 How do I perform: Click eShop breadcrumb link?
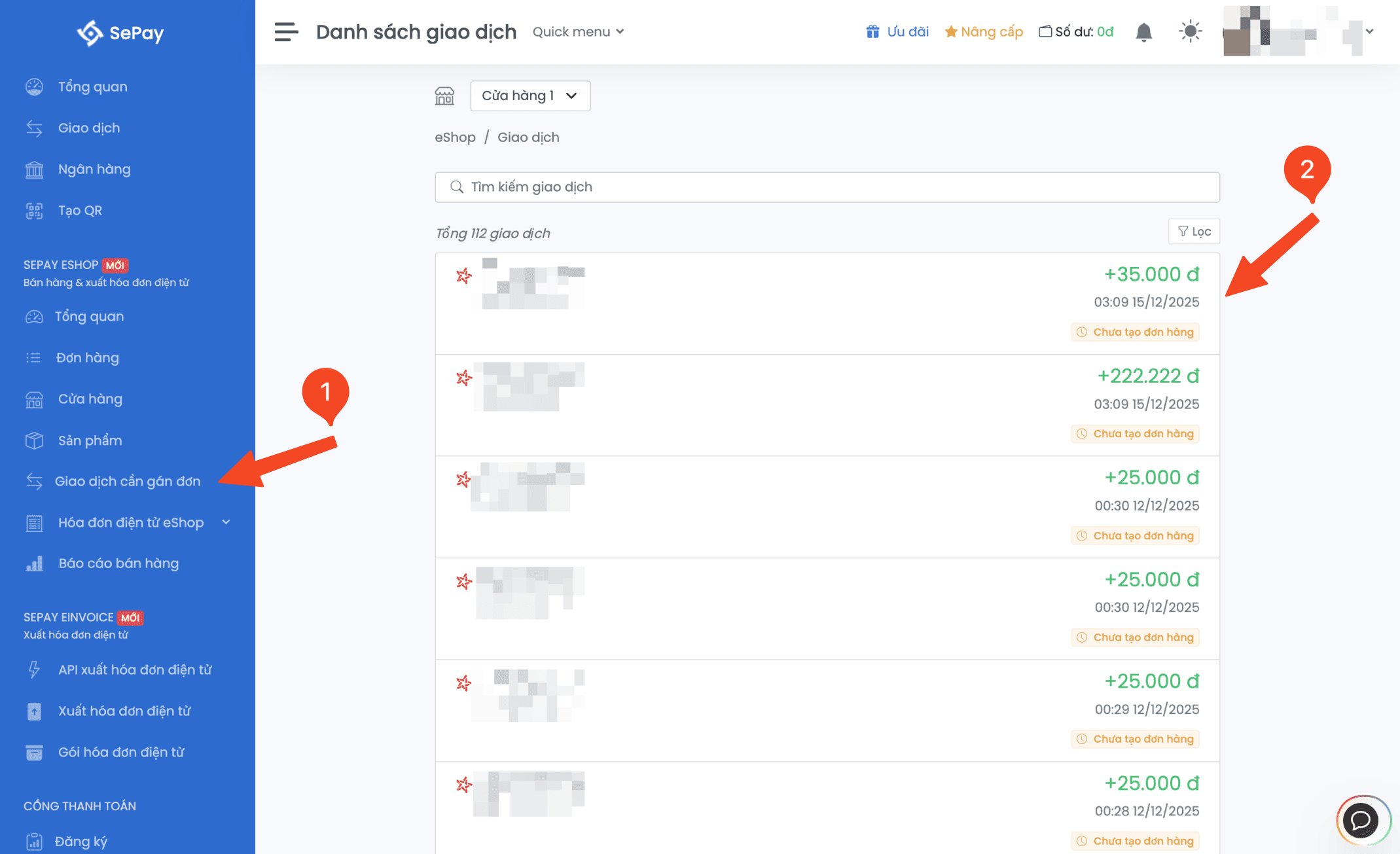455,137
